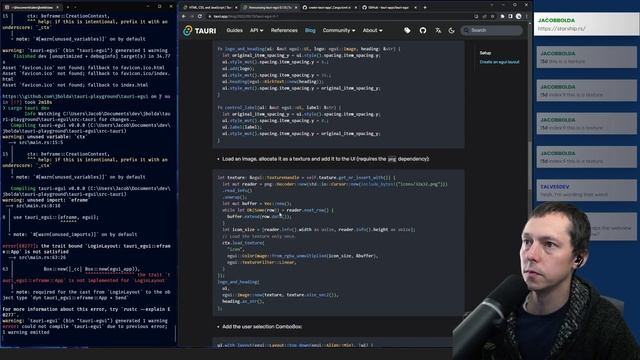Go back with the browser back arrow
The width and height of the screenshot is (640, 360).
[184, 16]
